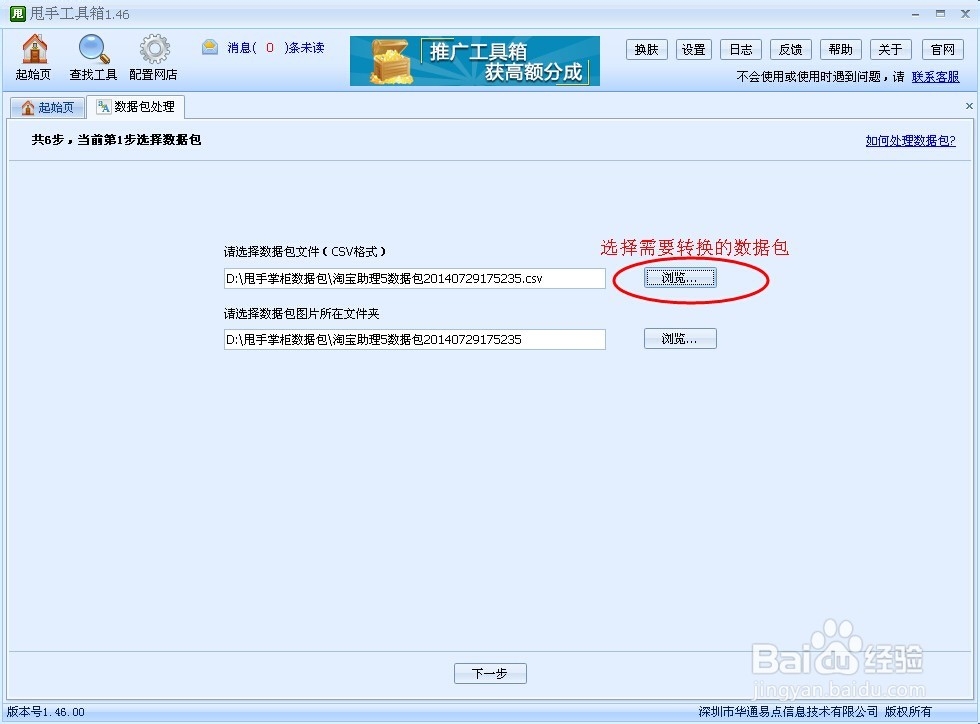
Task: Open 换肤 skin switcher
Action: [646, 48]
